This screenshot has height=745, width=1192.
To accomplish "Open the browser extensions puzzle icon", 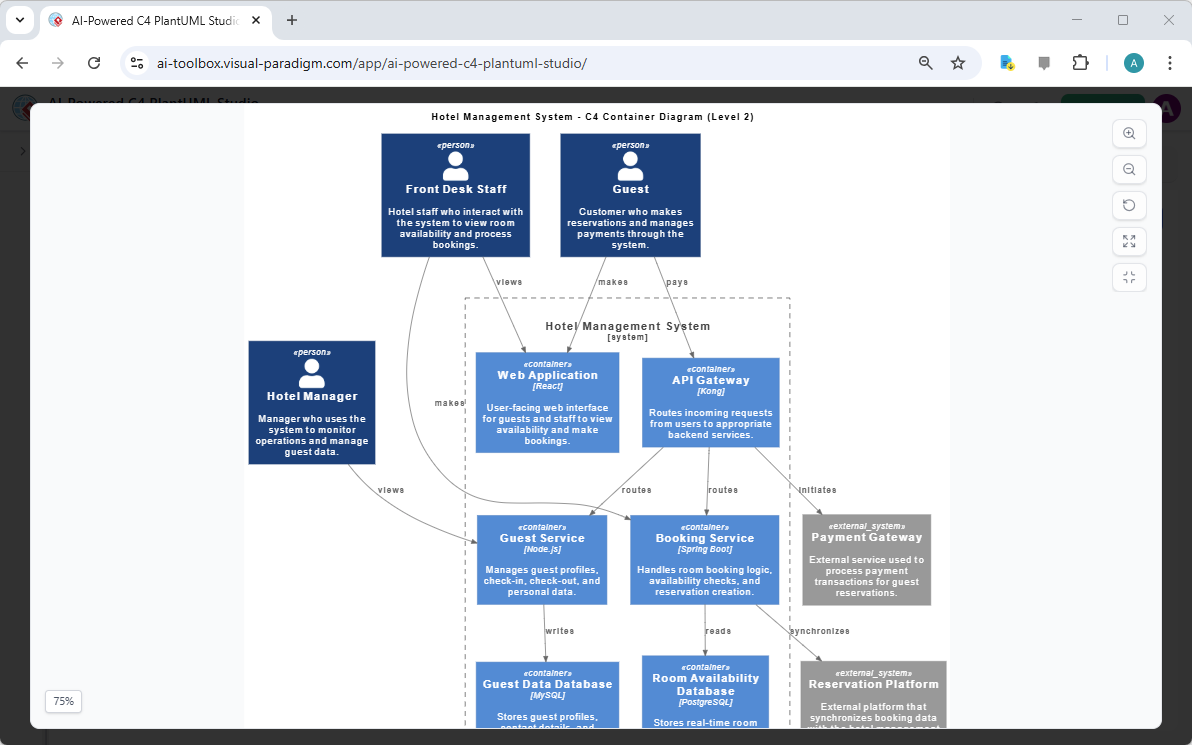I will [x=1080, y=62].
